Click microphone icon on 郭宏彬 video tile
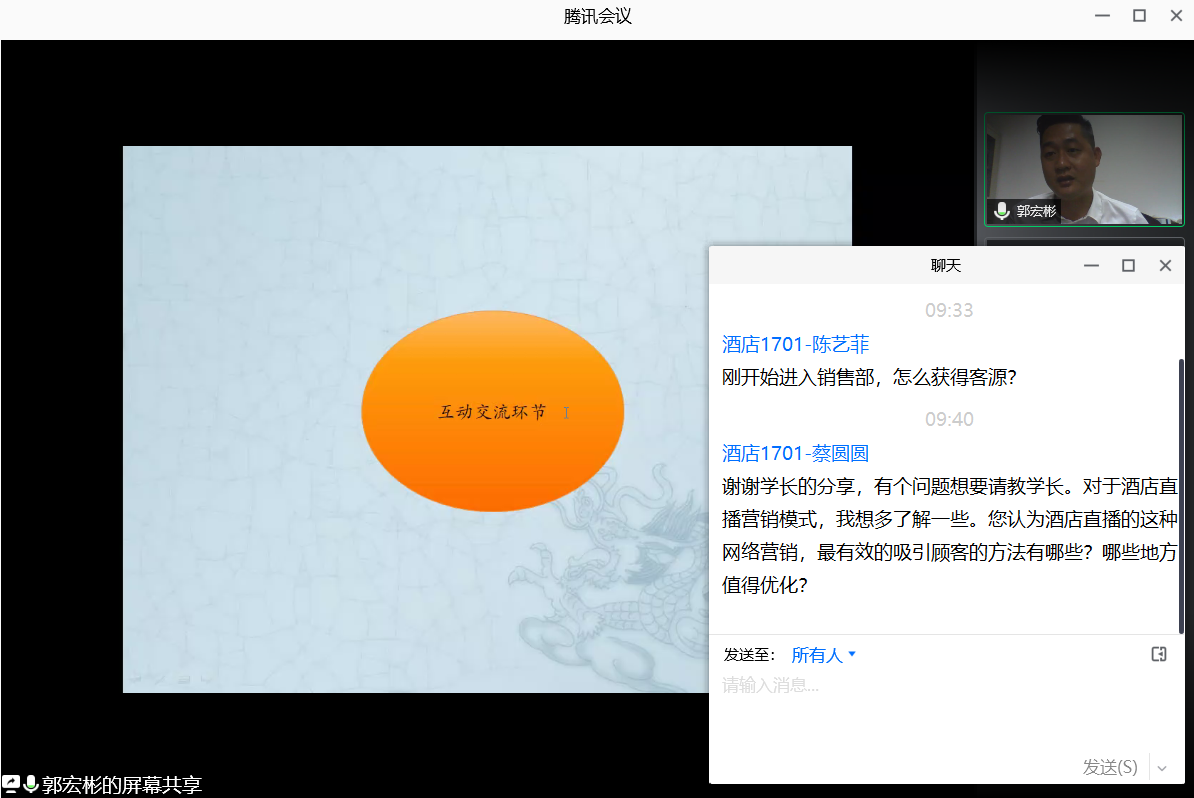This screenshot has width=1194, height=798. (1002, 211)
